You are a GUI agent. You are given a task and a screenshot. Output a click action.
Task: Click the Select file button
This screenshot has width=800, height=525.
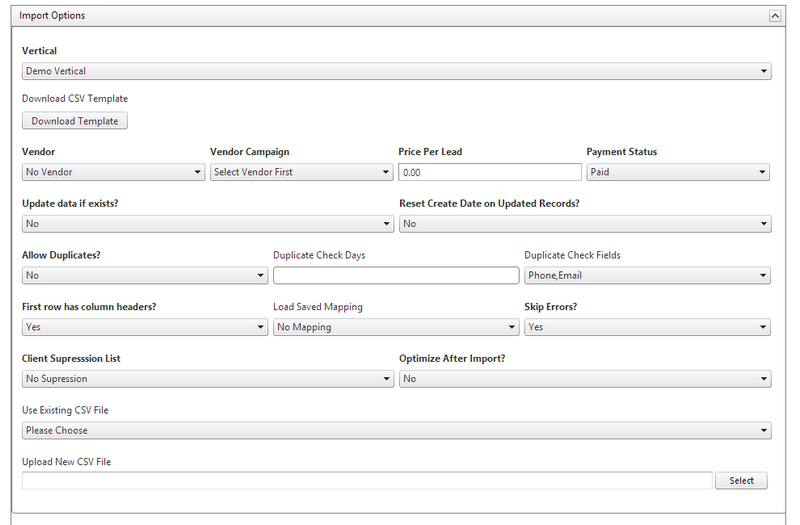(741, 481)
